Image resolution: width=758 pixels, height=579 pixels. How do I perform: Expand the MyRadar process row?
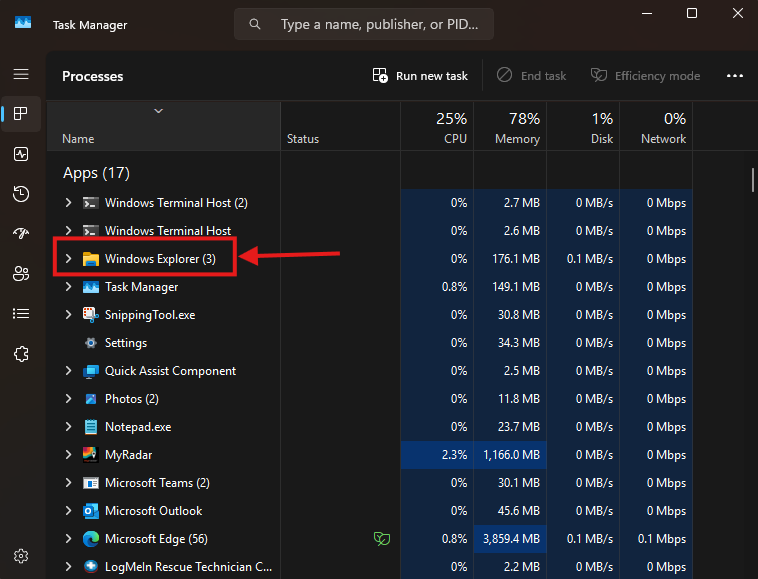[x=68, y=455]
